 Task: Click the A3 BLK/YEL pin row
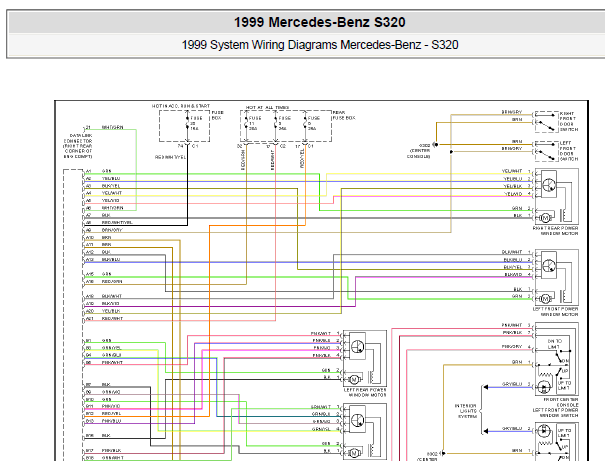coord(103,186)
